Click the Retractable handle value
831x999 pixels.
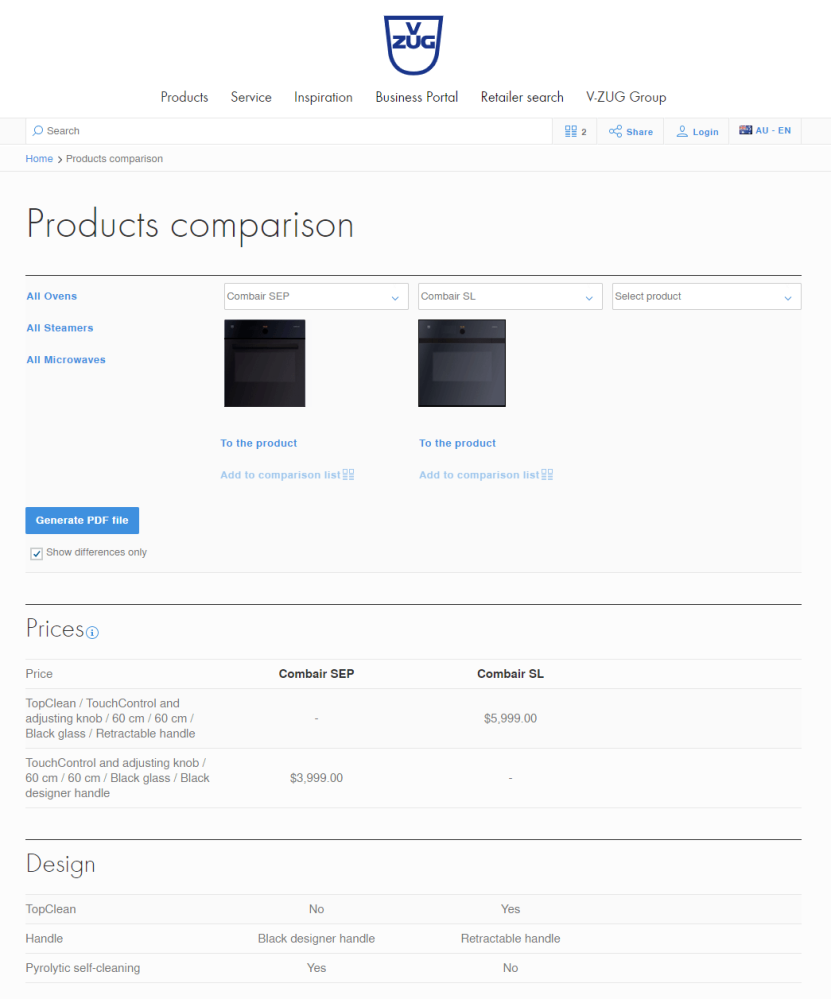[510, 938]
